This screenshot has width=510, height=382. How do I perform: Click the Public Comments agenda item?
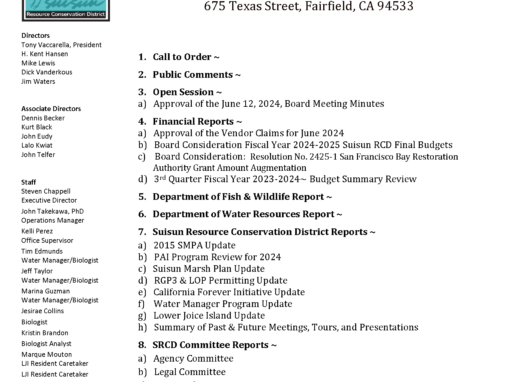197,75
